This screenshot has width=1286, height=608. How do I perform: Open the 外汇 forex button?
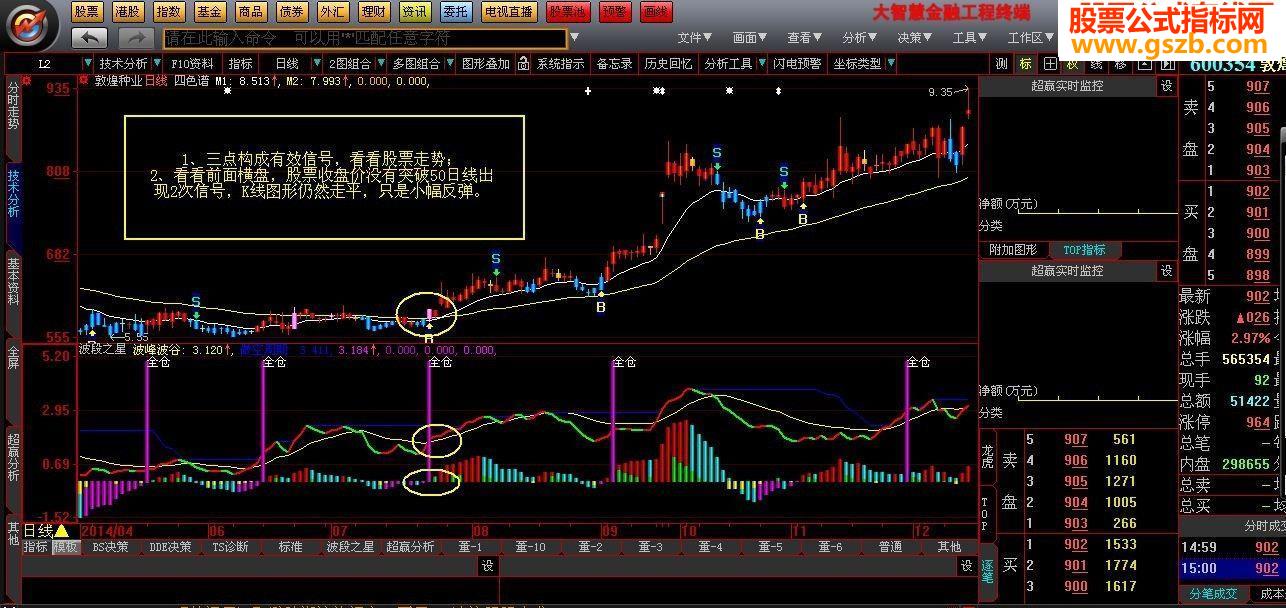click(x=332, y=12)
